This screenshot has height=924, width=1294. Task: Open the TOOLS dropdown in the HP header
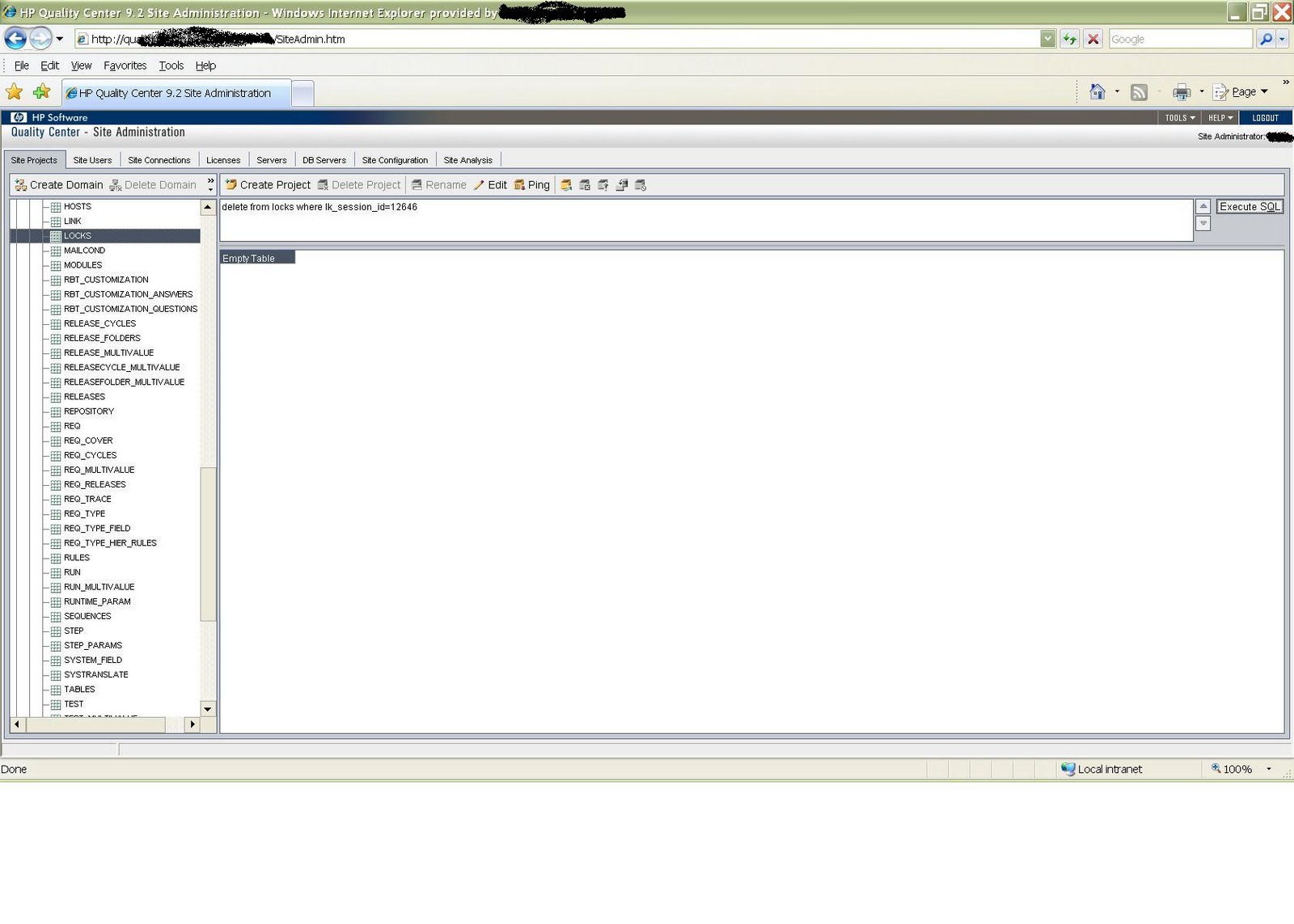pos(1180,118)
